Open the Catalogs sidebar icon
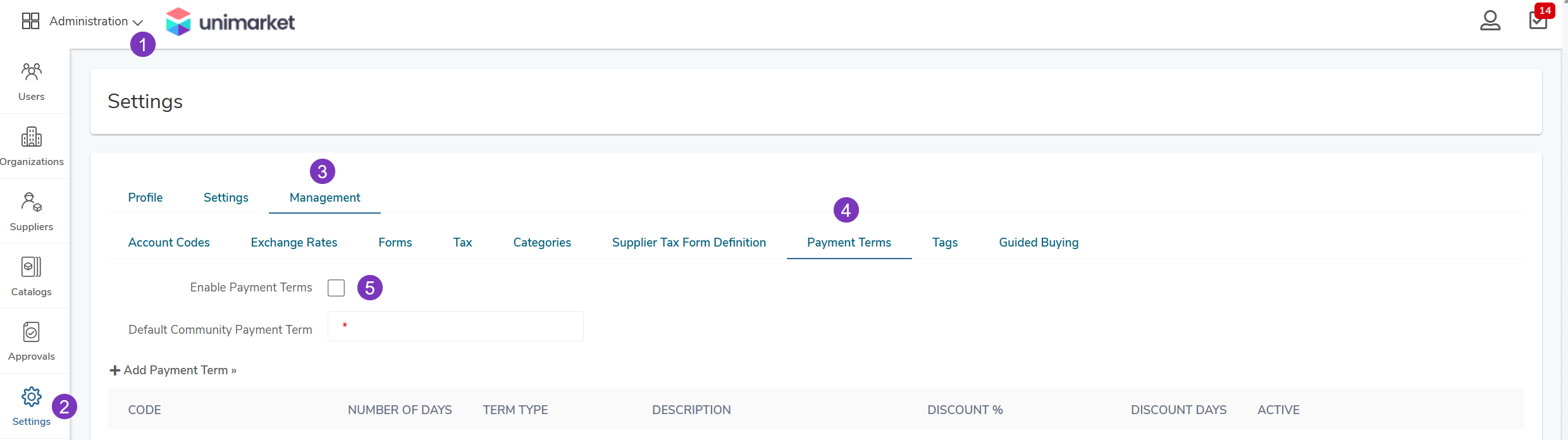Viewport: 1568px width, 440px height. (x=32, y=267)
